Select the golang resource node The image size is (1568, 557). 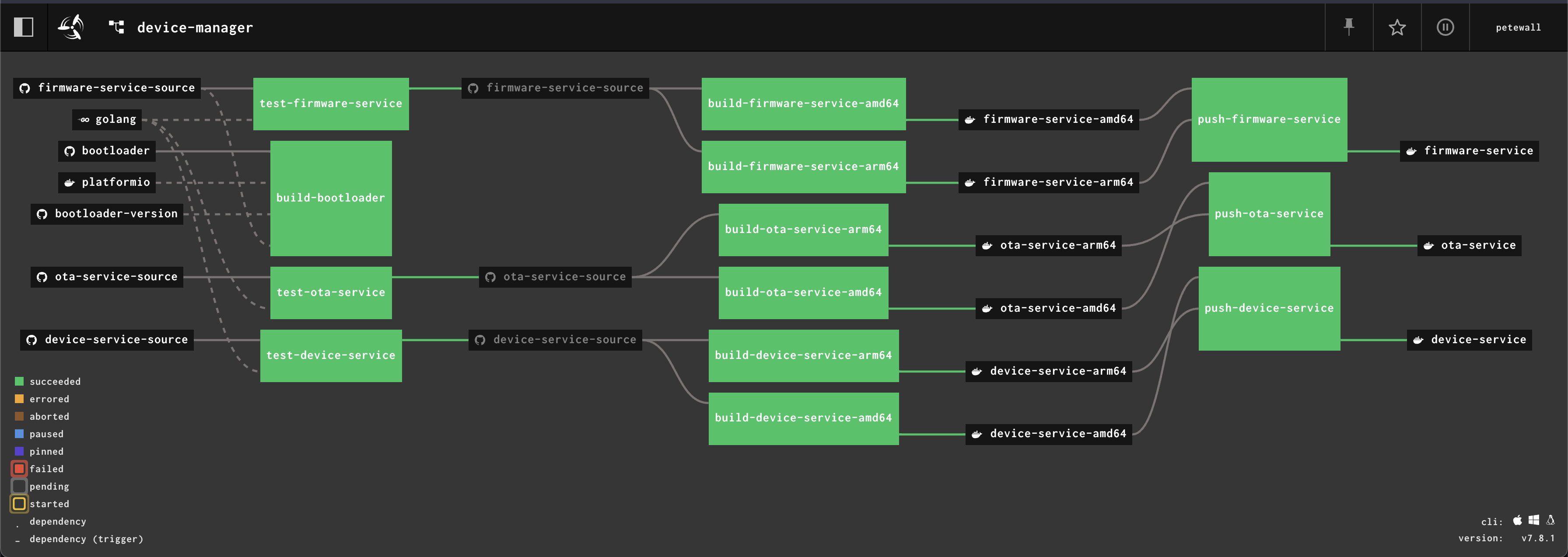(107, 120)
